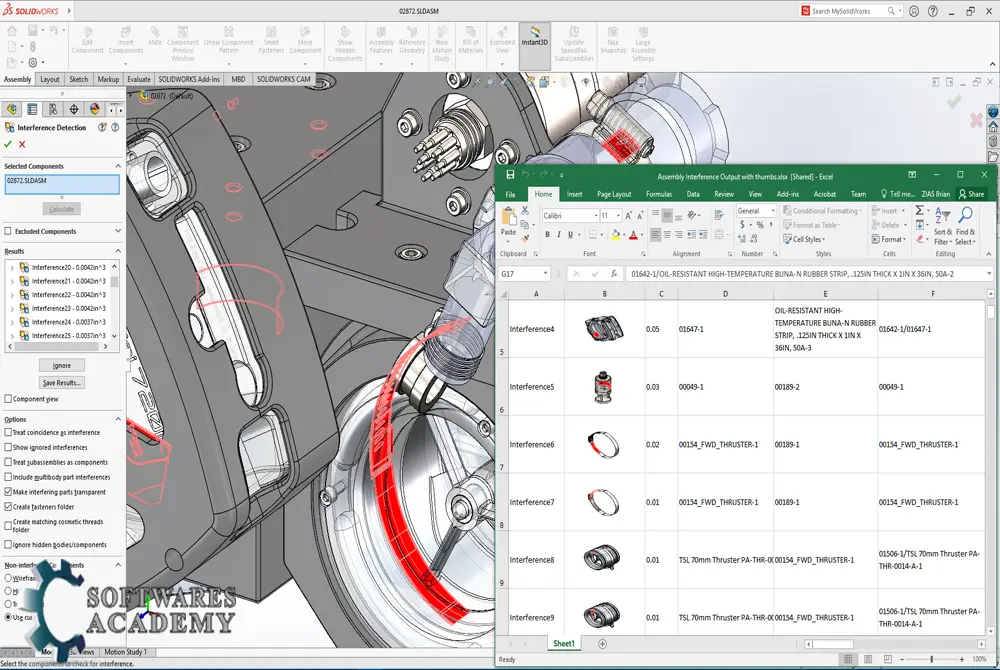
Task: Expand Interference20 result node
Action: (x=11, y=267)
